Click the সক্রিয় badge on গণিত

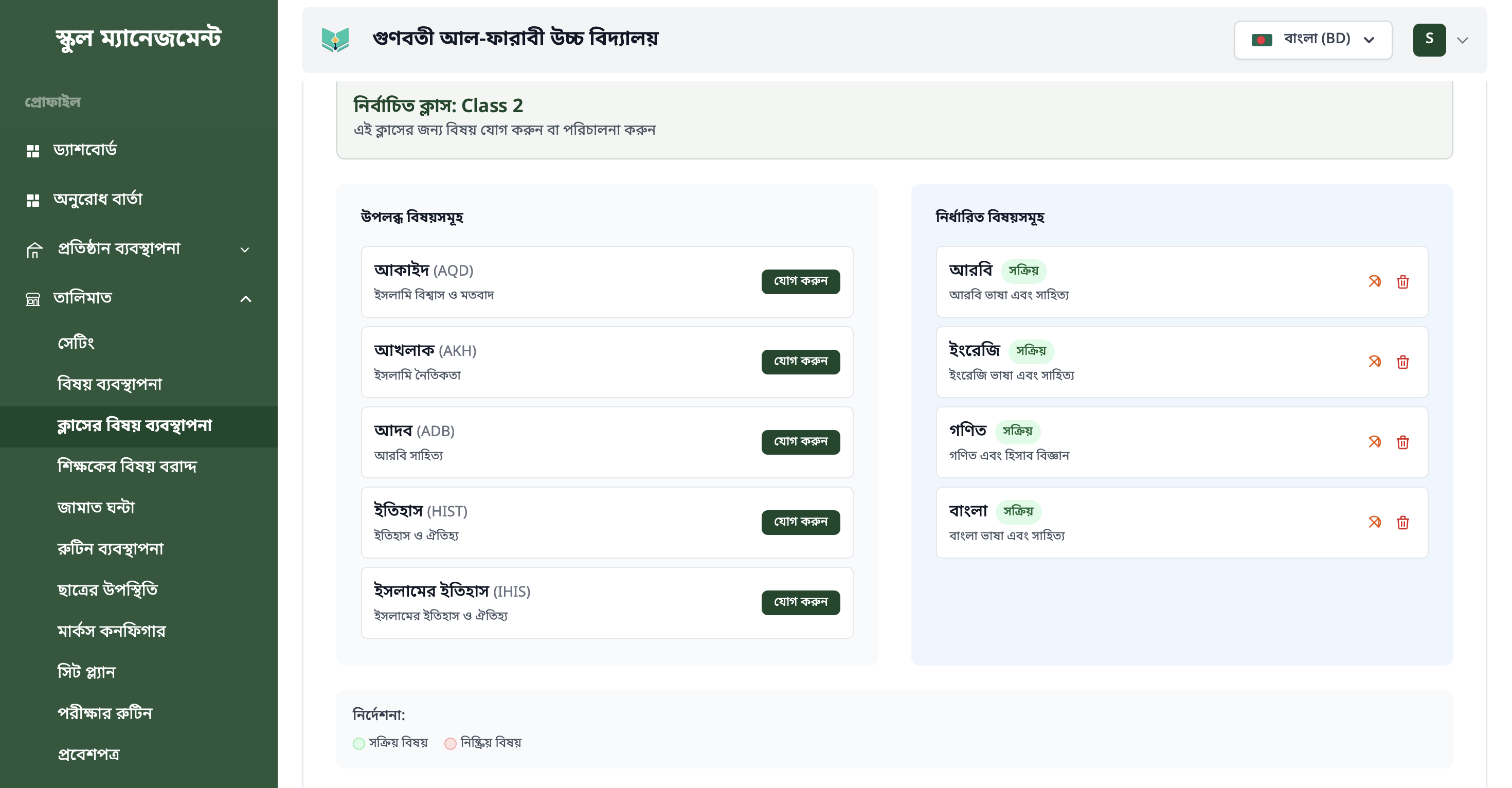point(1017,431)
